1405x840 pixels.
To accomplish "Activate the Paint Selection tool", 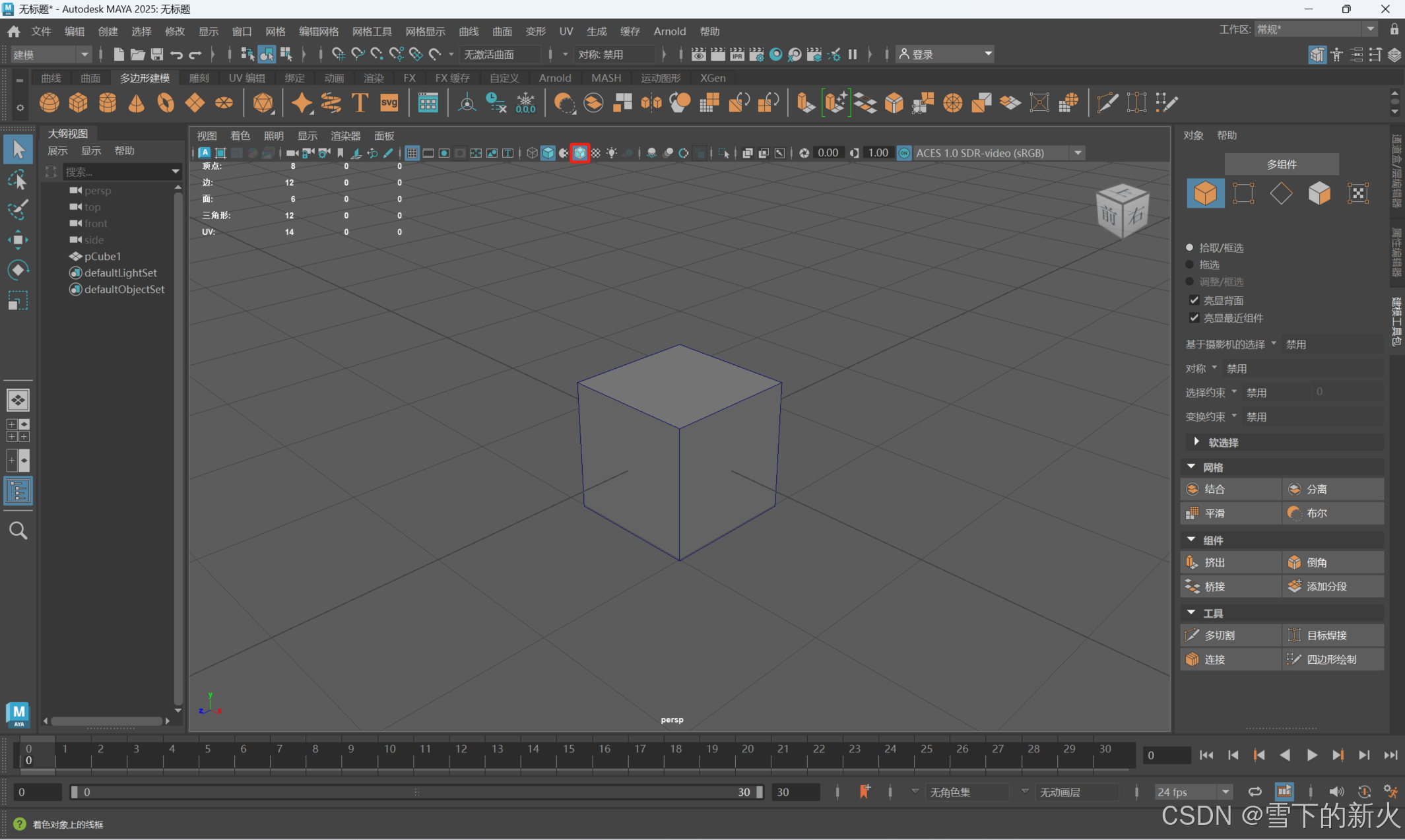I will tap(18, 210).
